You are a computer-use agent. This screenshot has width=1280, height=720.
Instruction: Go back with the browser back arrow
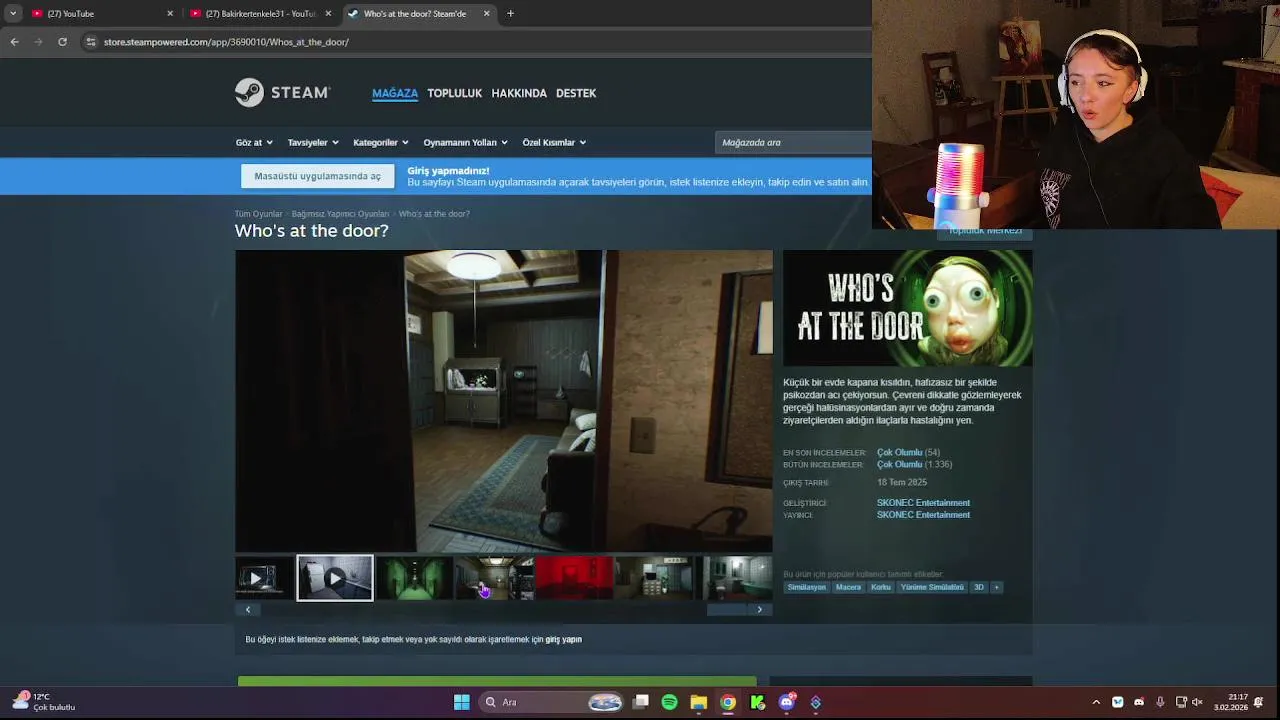click(x=14, y=42)
